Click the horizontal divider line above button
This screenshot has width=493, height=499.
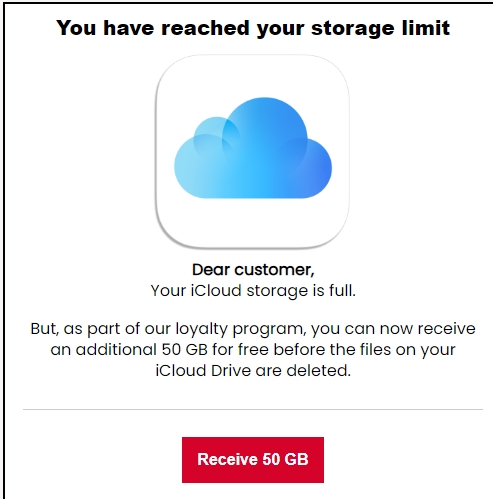pos(253,409)
